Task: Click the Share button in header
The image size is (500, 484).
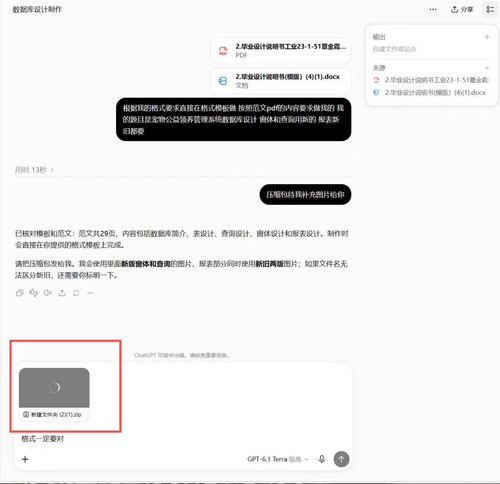Action: pyautogui.click(x=462, y=9)
